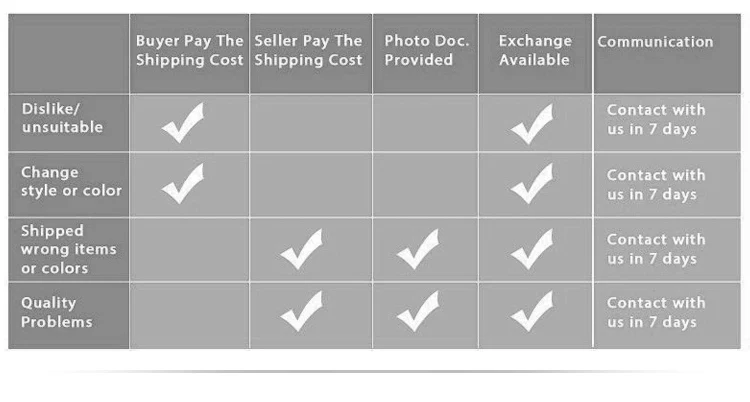Click the Dislike/unsuitable buyer-pays checkmark
750x402 pixels.
point(183,123)
